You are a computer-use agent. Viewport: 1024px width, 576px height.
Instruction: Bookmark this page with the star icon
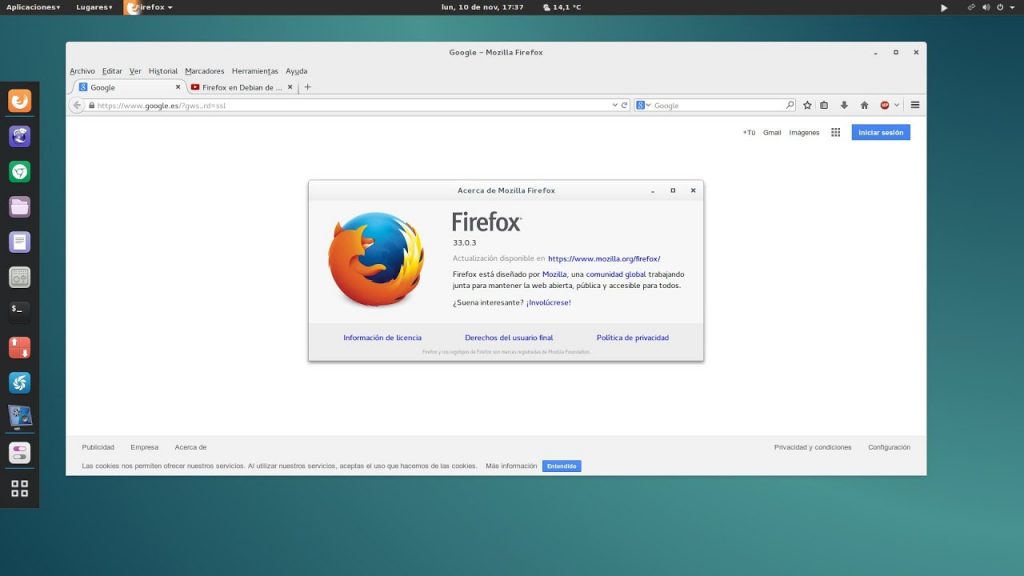pyautogui.click(x=807, y=104)
